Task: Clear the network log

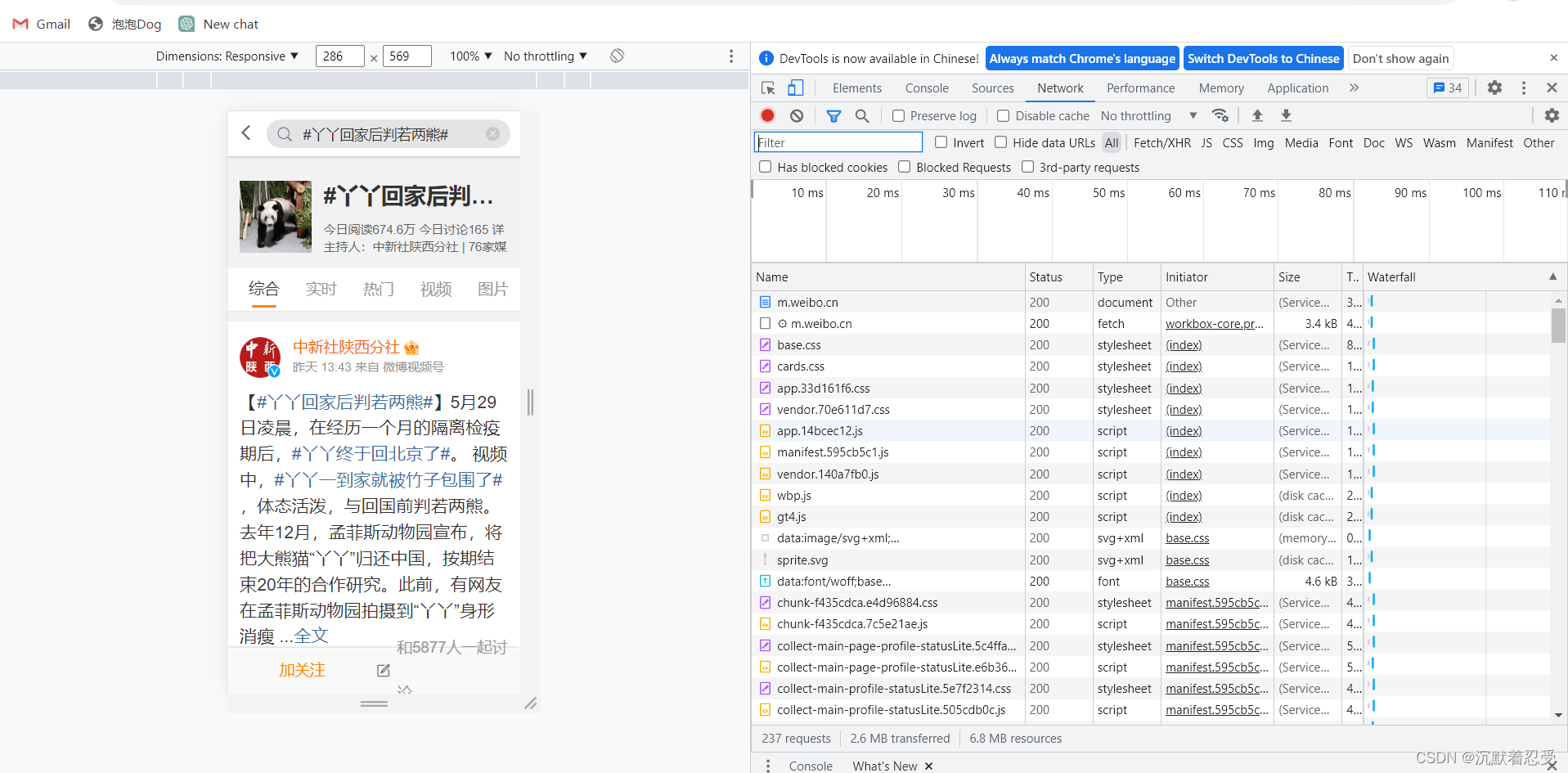Action: pyautogui.click(x=797, y=115)
